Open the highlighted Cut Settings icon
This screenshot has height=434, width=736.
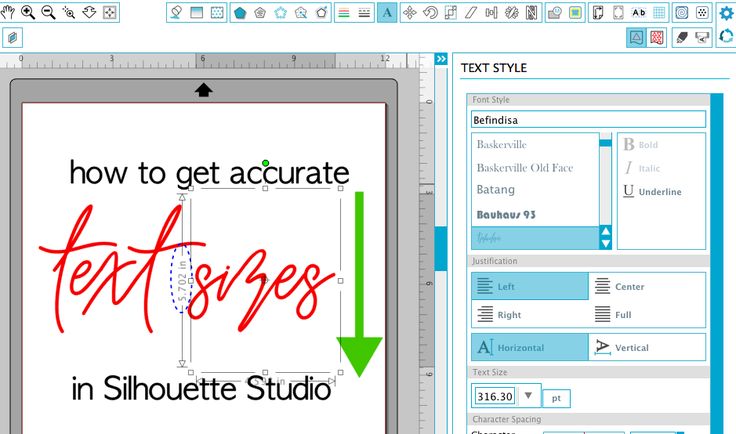click(x=636, y=38)
